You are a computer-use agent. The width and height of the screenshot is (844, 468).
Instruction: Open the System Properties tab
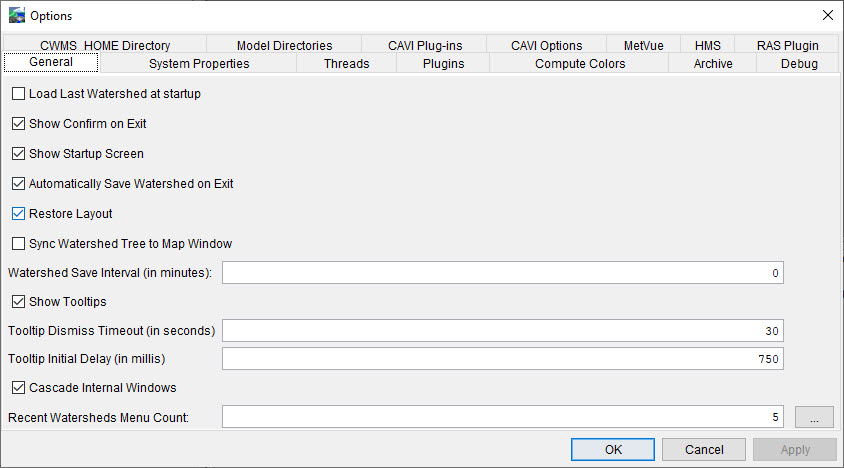[x=199, y=64]
